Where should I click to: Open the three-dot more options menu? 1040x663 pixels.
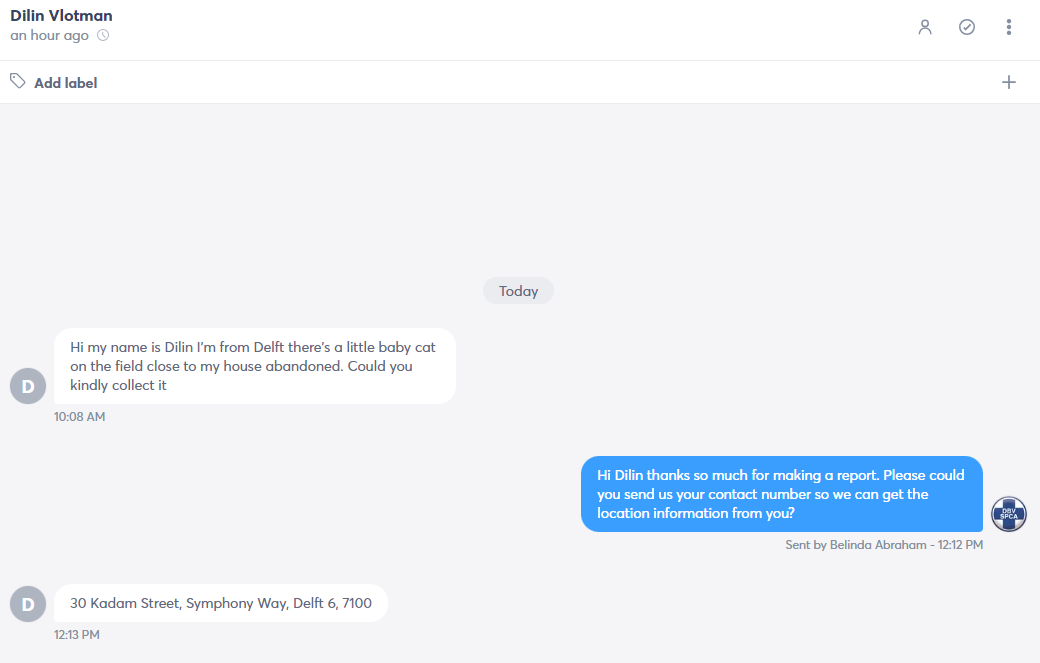point(1009,27)
